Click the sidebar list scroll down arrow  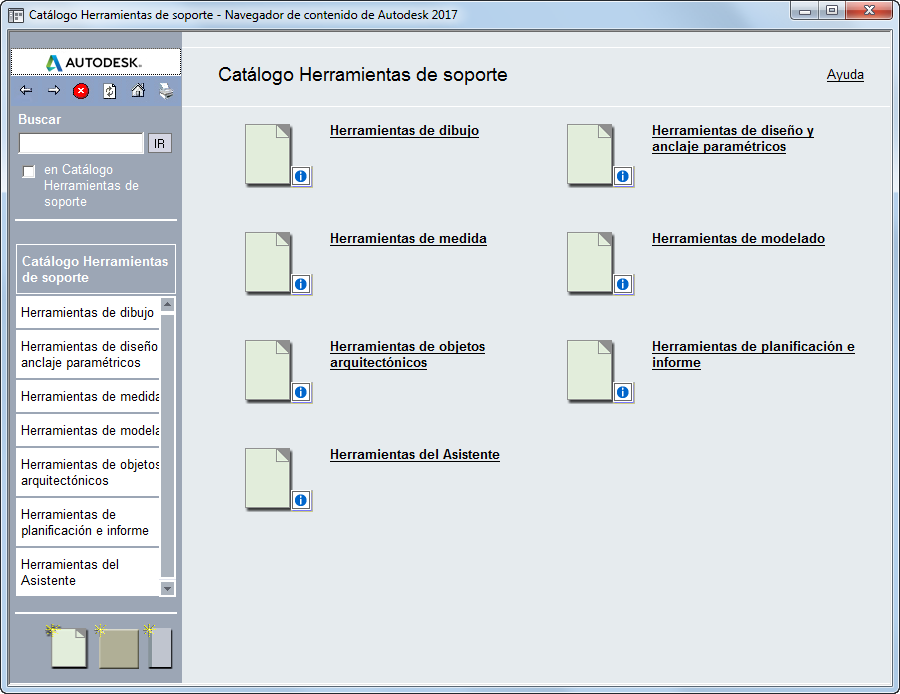click(x=168, y=588)
